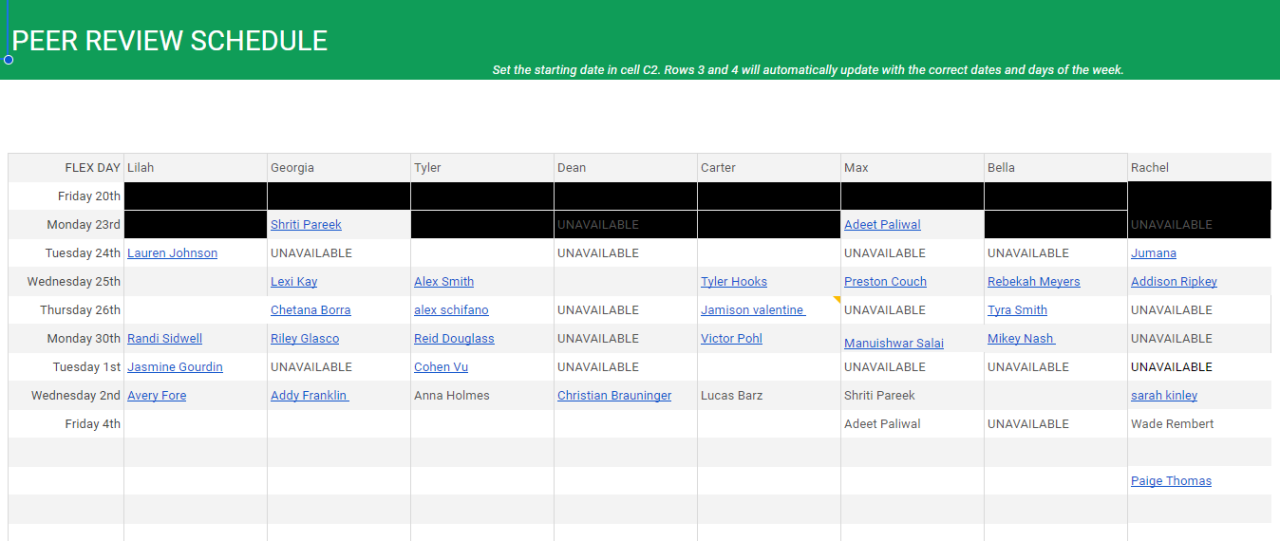Select the Lucas Barz cell
The width and height of the screenshot is (1280, 541).
(x=732, y=396)
